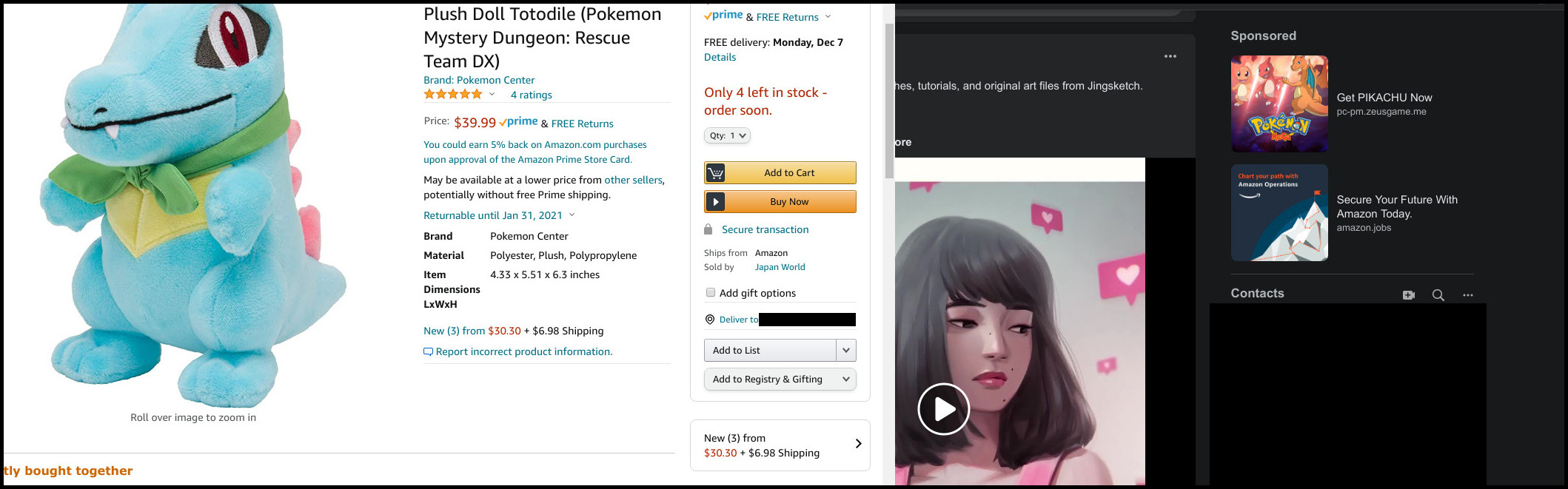
Task: Click the '4.33 x 5.51 x 6.3 inches' value
Action: click(x=545, y=274)
